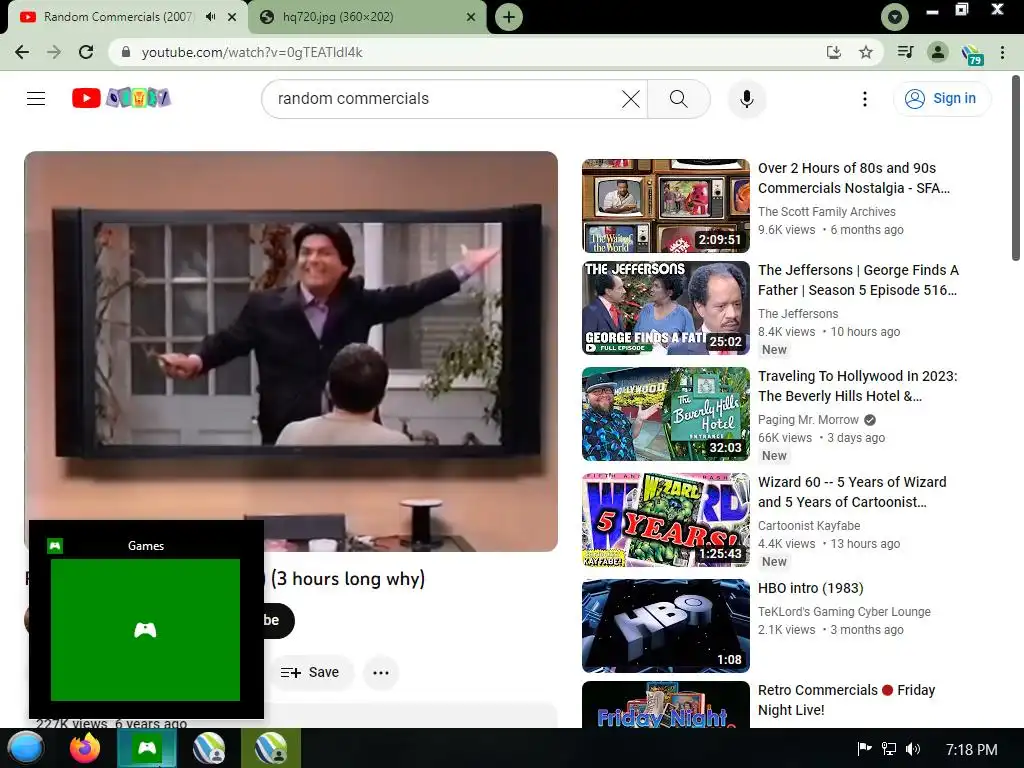
Task: Visit The Scott Family Archives channel
Action: [827, 212]
